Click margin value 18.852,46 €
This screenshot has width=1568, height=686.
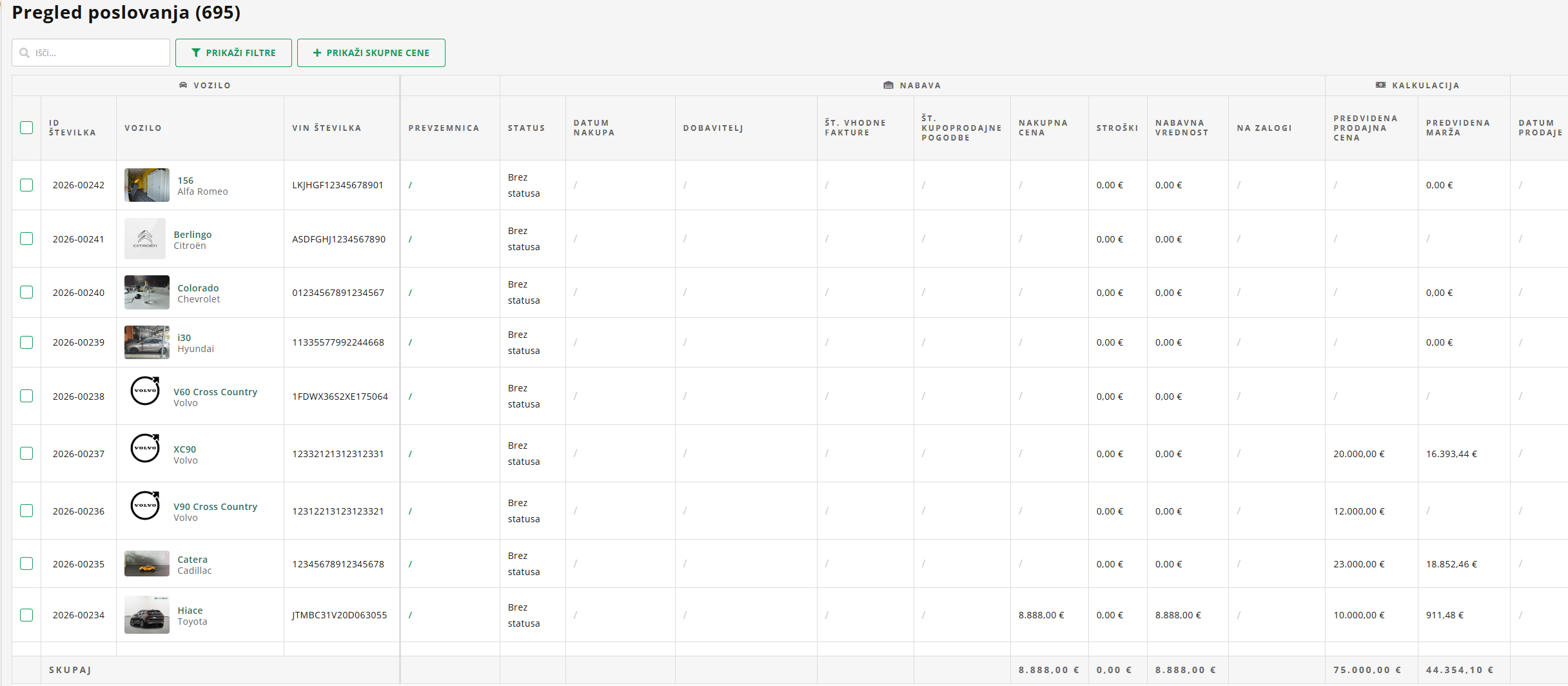pos(1451,564)
